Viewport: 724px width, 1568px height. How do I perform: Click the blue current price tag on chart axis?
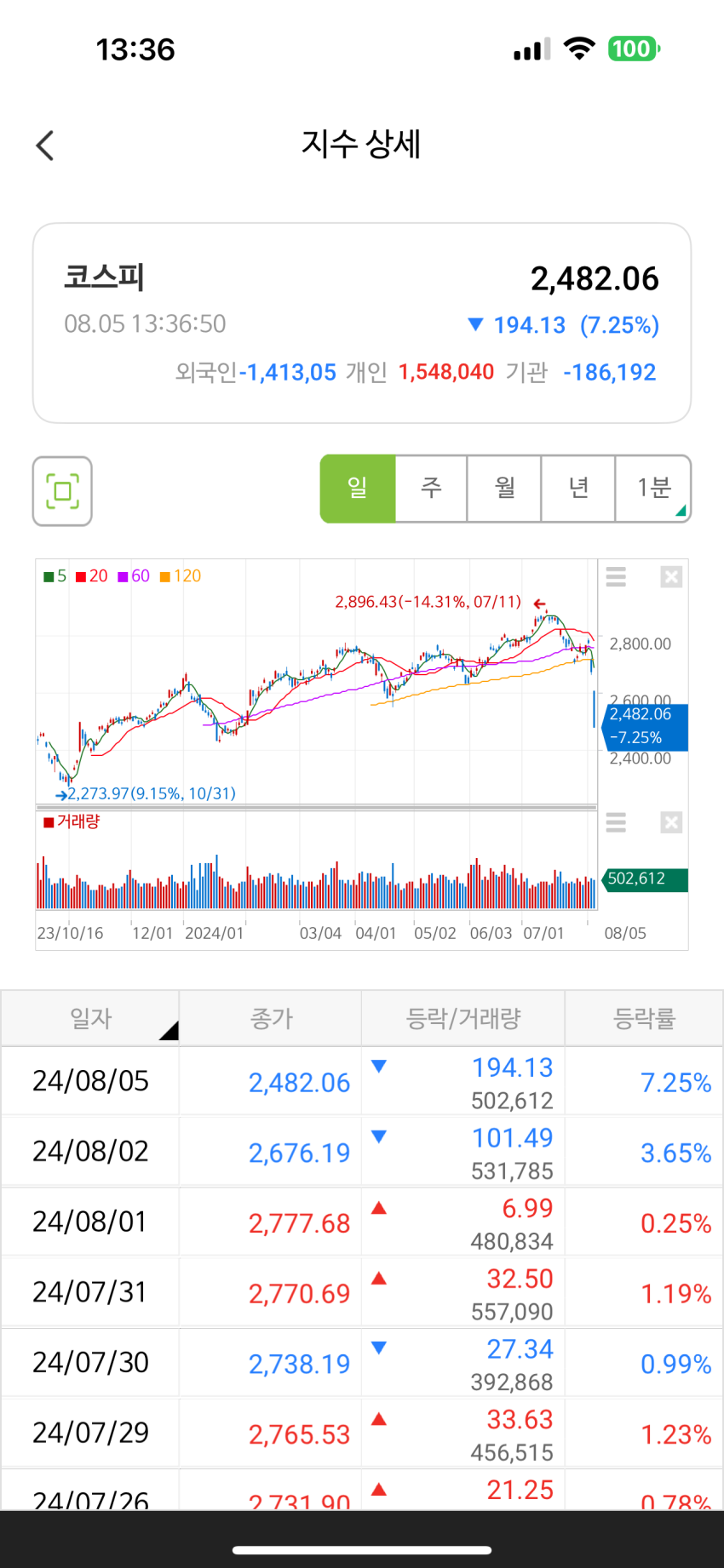pos(644,726)
